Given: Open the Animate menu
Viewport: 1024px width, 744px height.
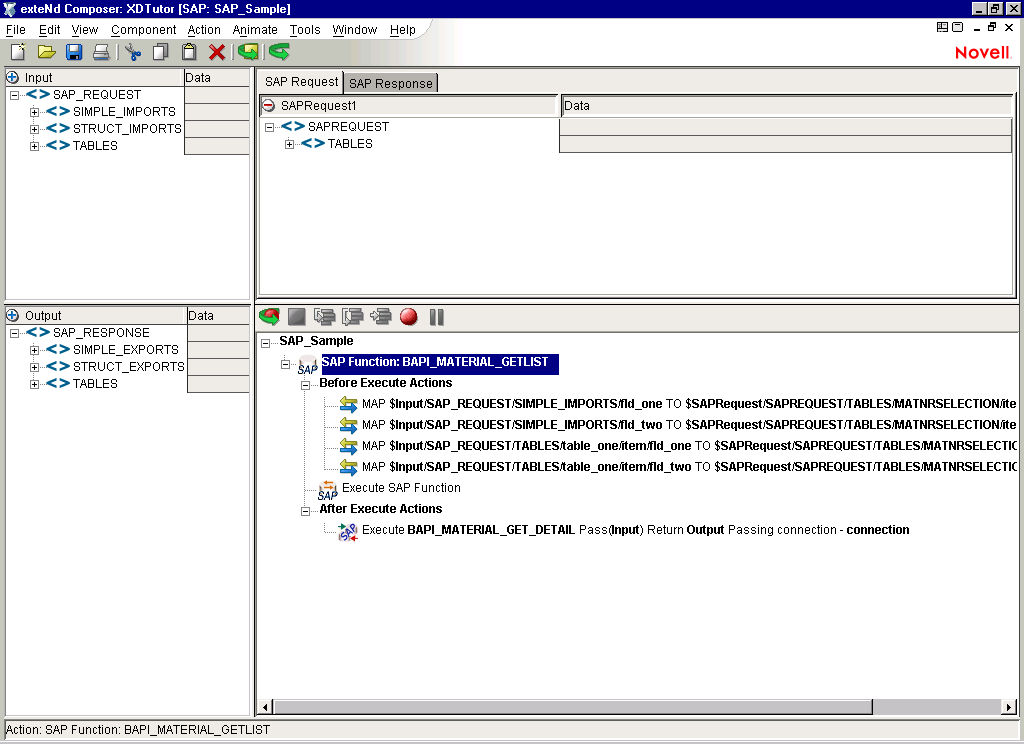Looking at the screenshot, I should (255, 30).
